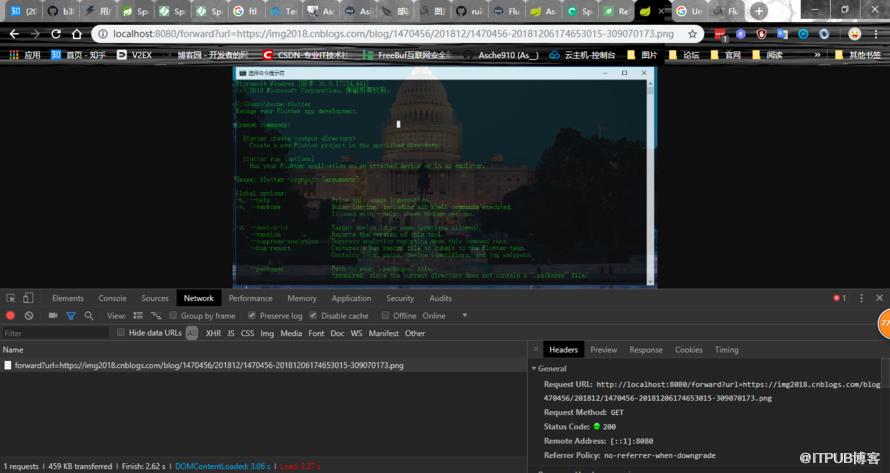Close the active browser tab
890x473 pixels.
coord(661,11)
